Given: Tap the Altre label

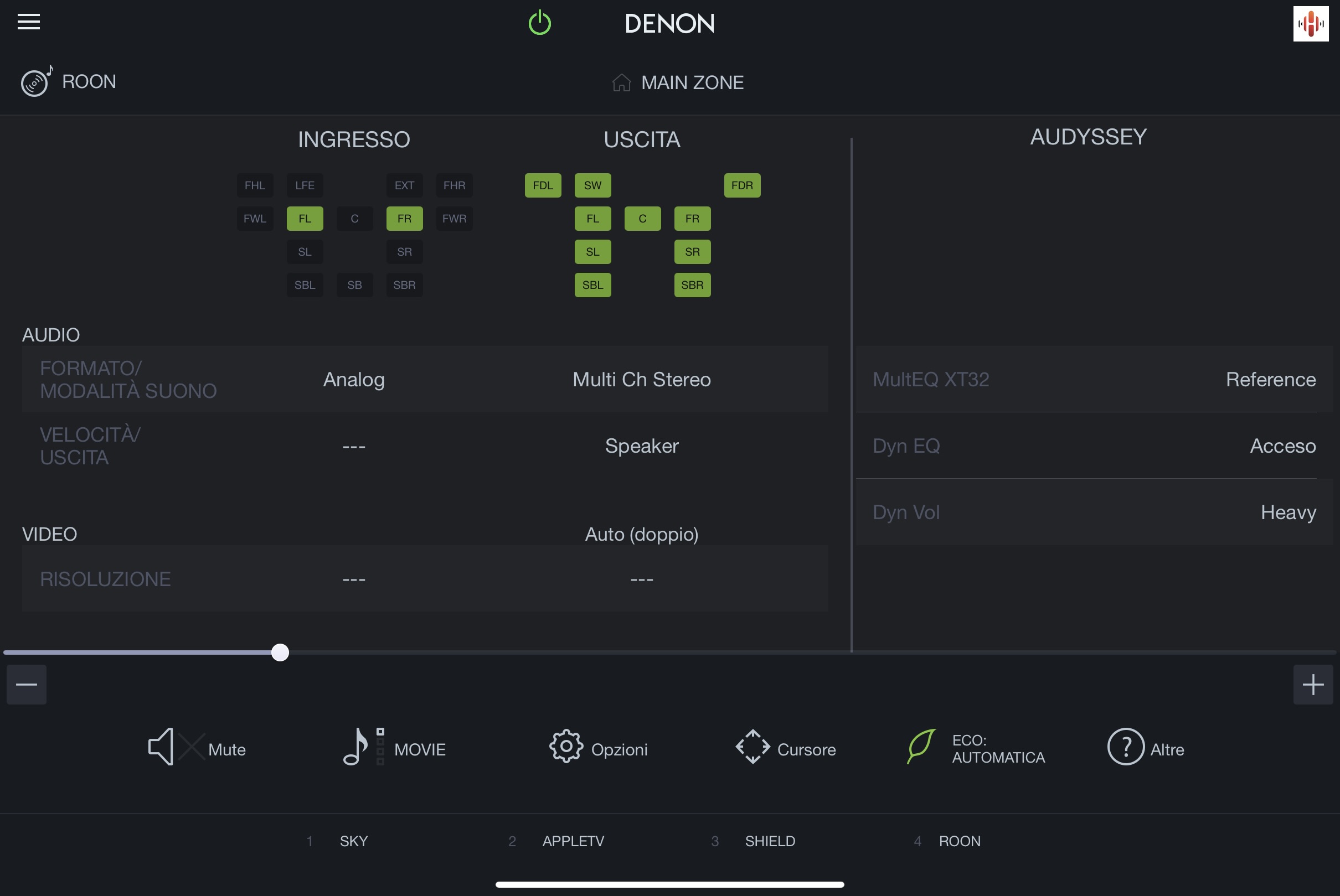Looking at the screenshot, I should pyautogui.click(x=1167, y=750).
